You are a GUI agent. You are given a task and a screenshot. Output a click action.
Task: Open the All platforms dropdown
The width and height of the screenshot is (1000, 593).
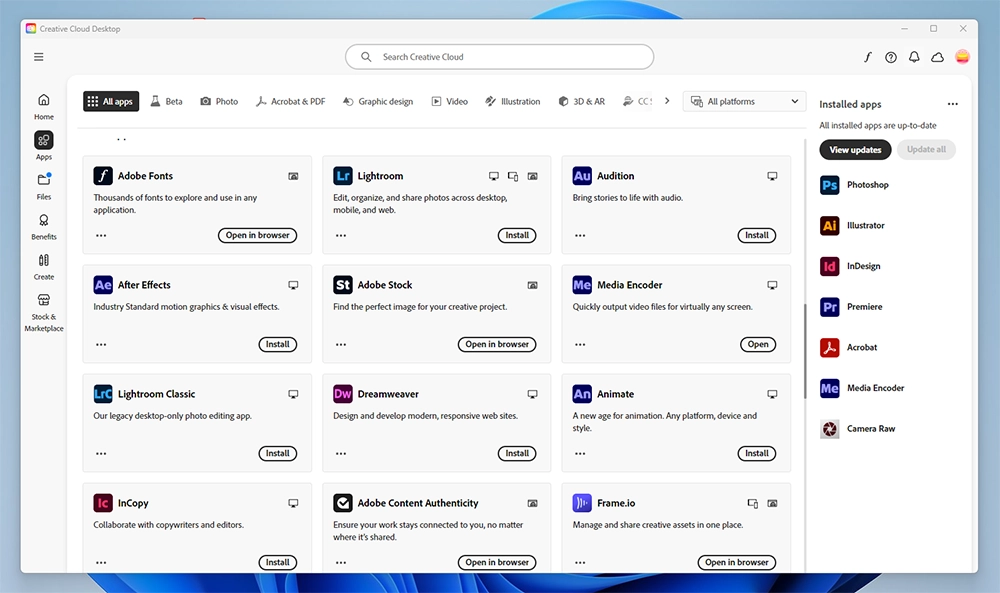coord(744,101)
